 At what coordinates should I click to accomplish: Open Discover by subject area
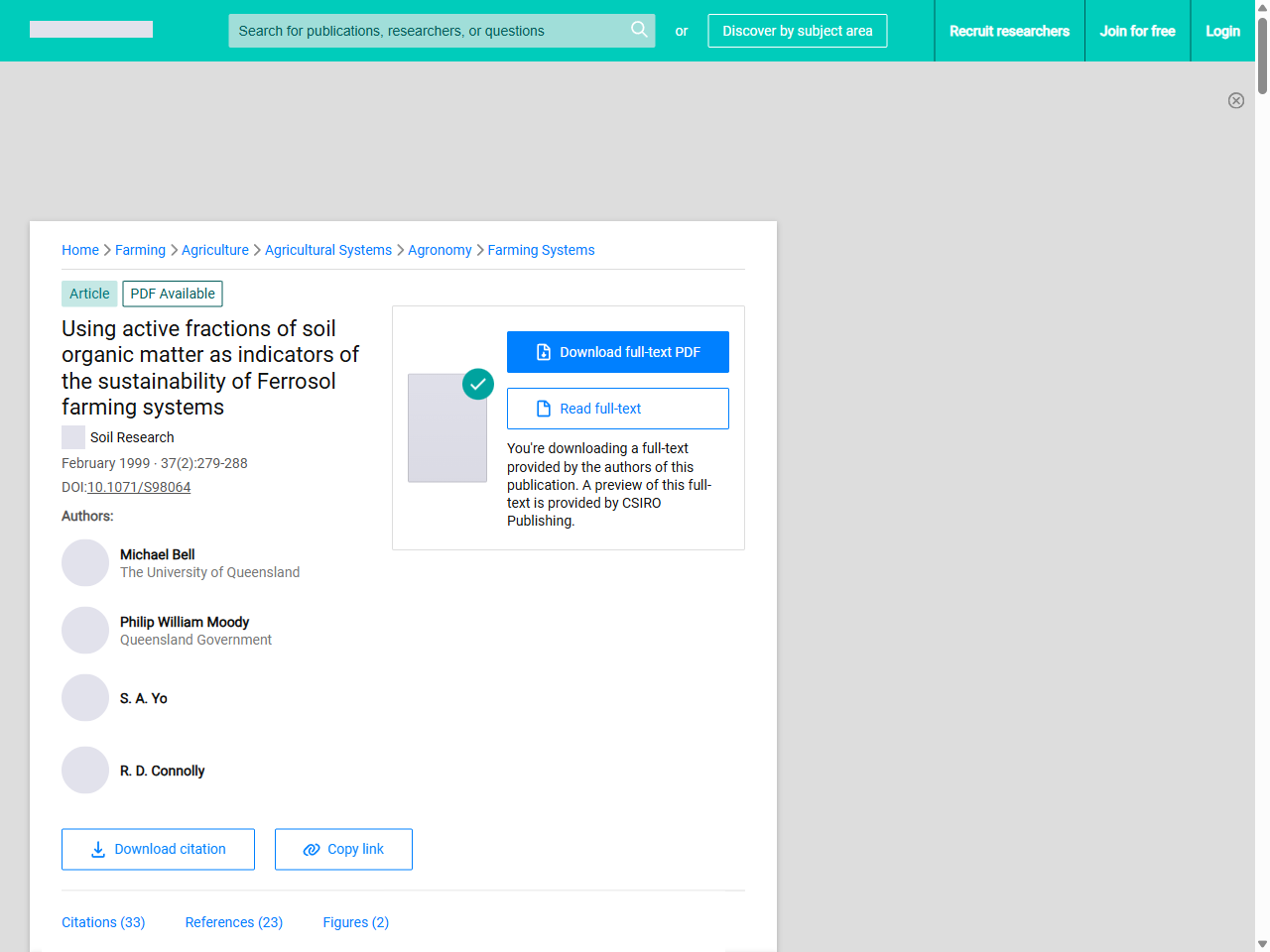797,31
